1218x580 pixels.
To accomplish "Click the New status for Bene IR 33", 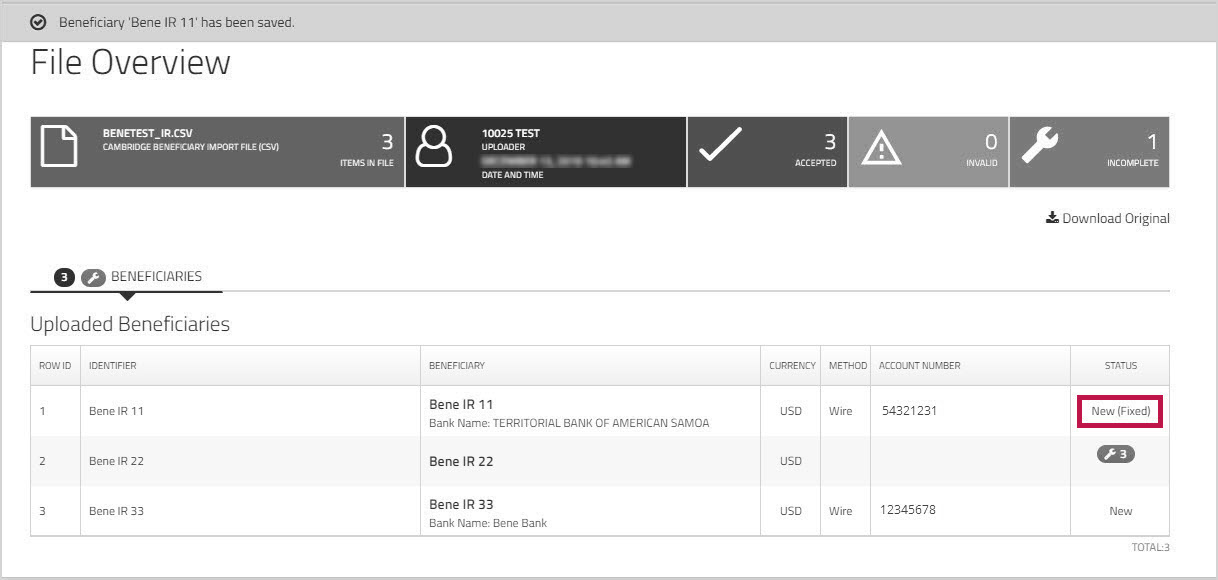I will pos(1120,511).
